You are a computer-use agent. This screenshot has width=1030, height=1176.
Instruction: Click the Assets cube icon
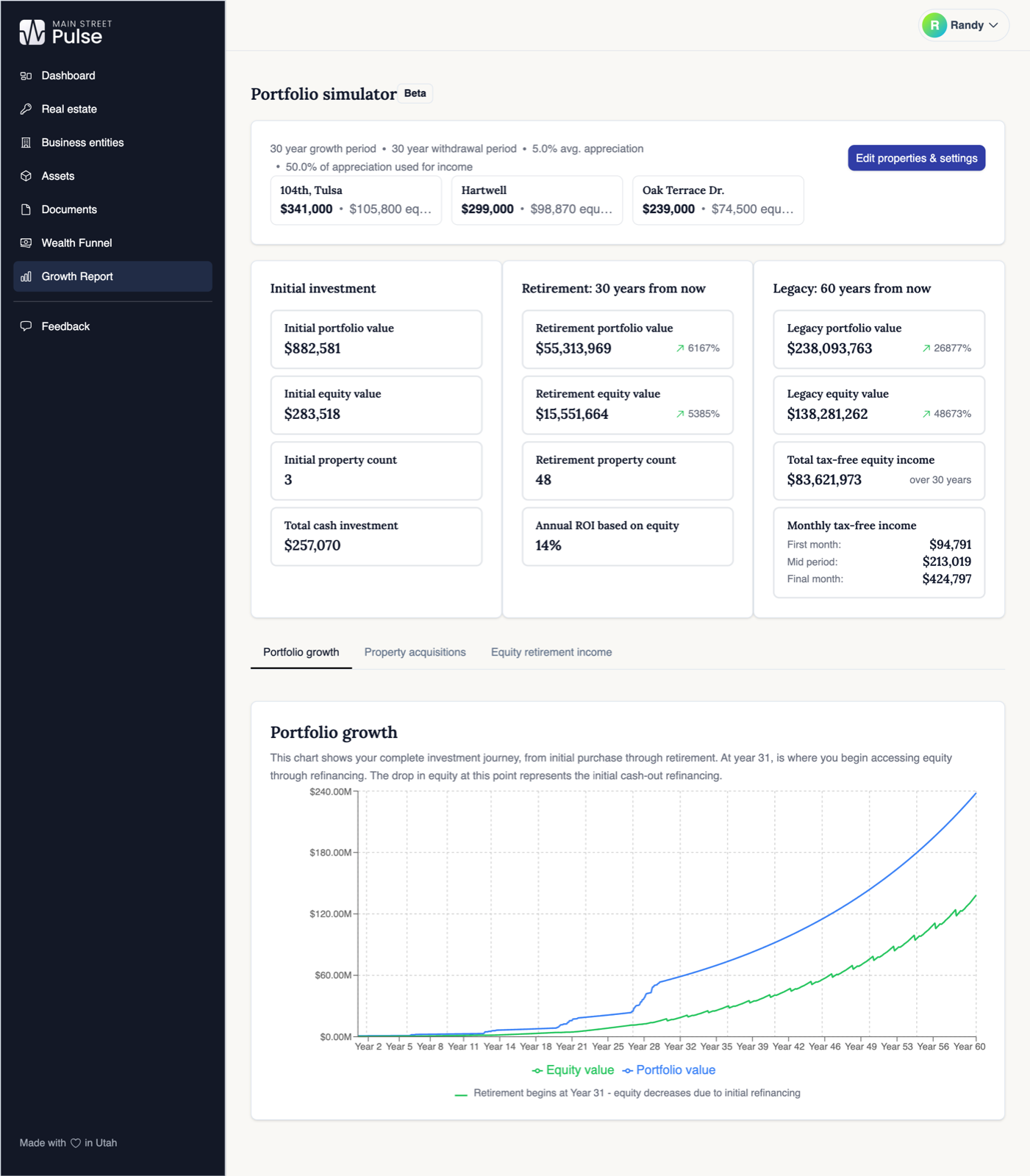[26, 176]
